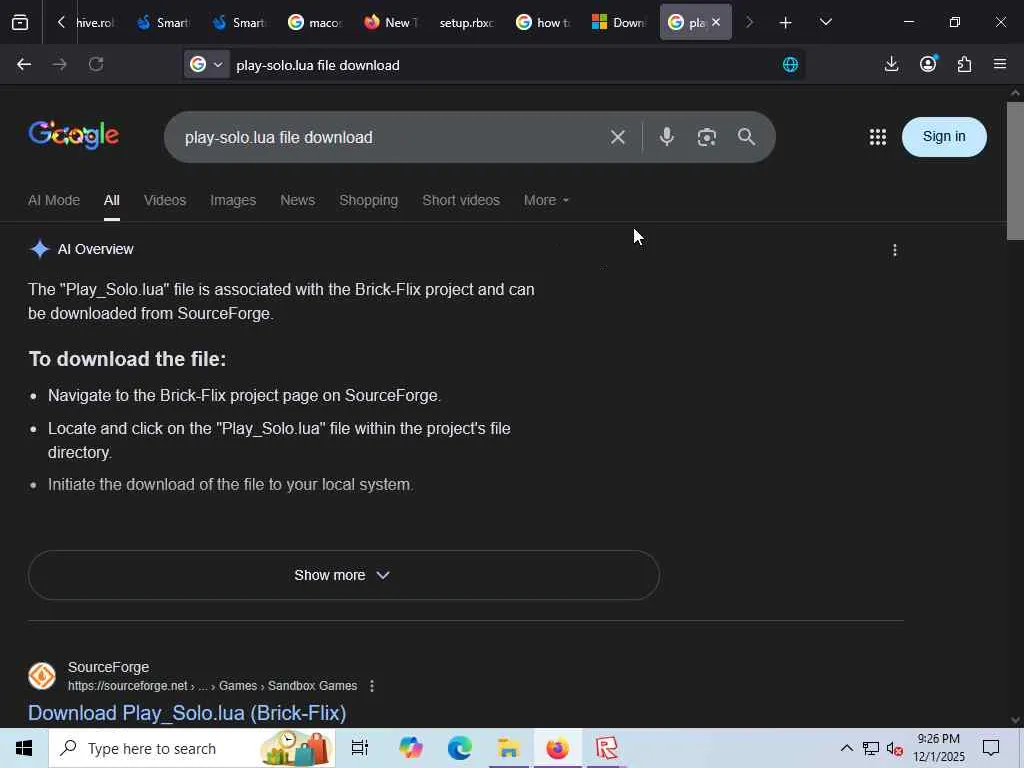Open the Videos results tab
Screen dimensions: 1024x768
click(x=165, y=200)
